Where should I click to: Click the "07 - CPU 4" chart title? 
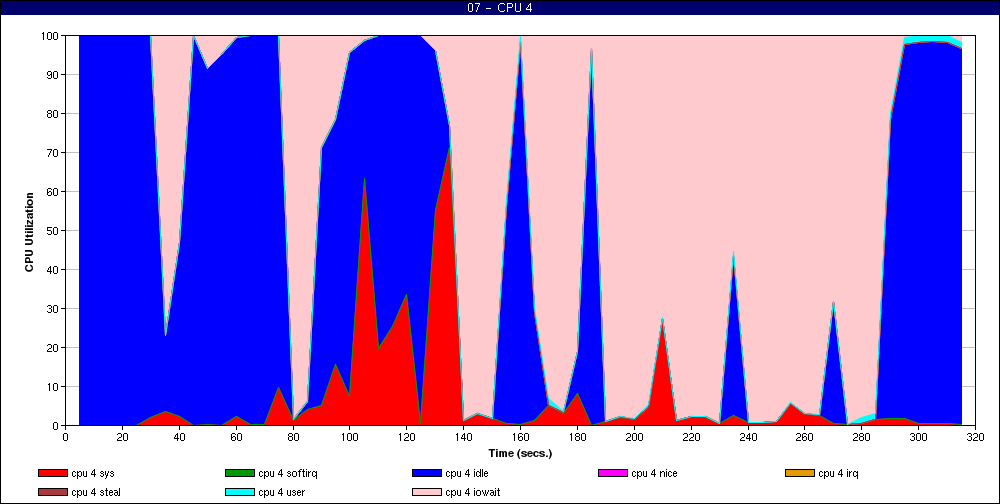[x=500, y=8]
